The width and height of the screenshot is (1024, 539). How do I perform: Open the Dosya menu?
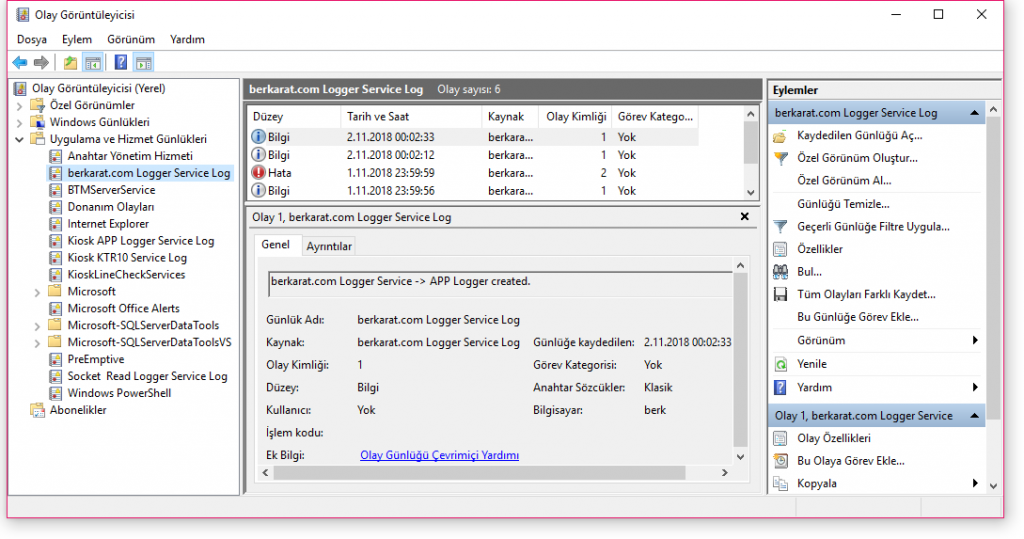(31, 39)
